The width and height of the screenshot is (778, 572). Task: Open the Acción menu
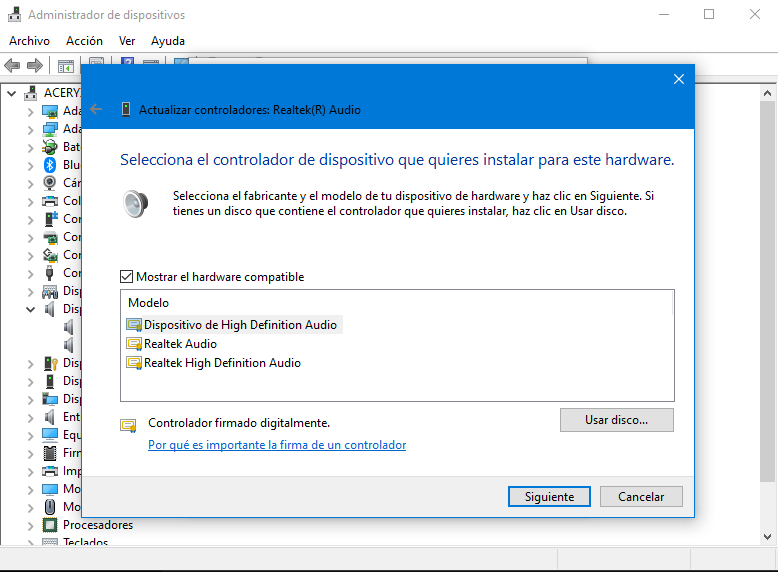(84, 41)
